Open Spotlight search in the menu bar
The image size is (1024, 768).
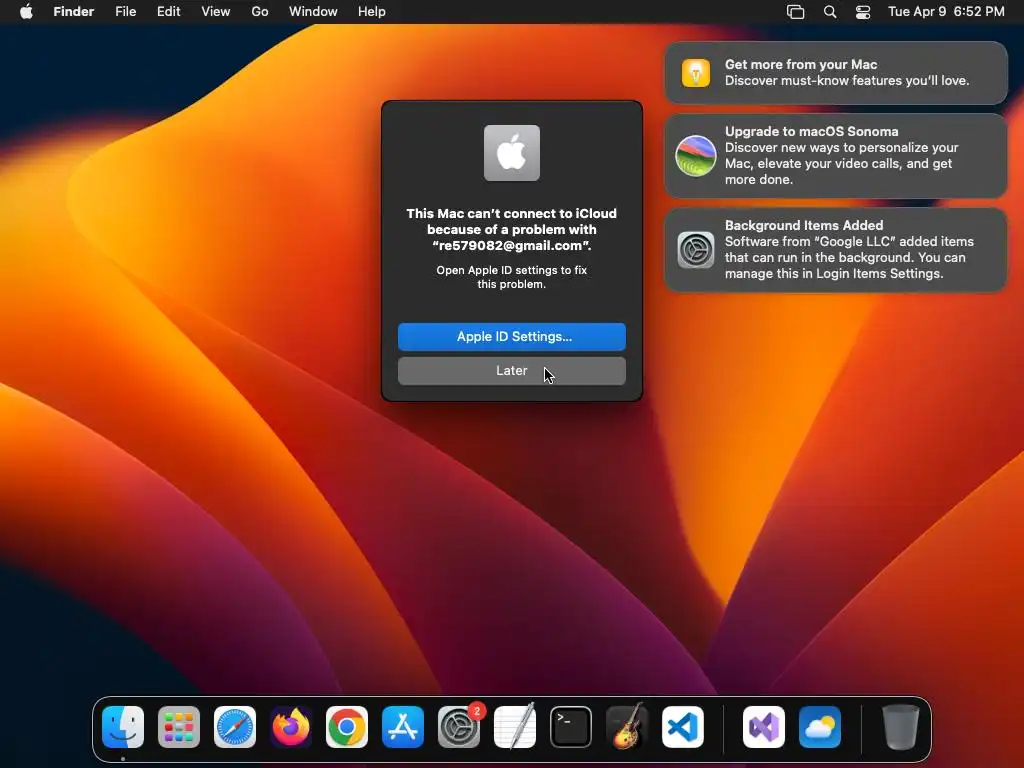[830, 12]
